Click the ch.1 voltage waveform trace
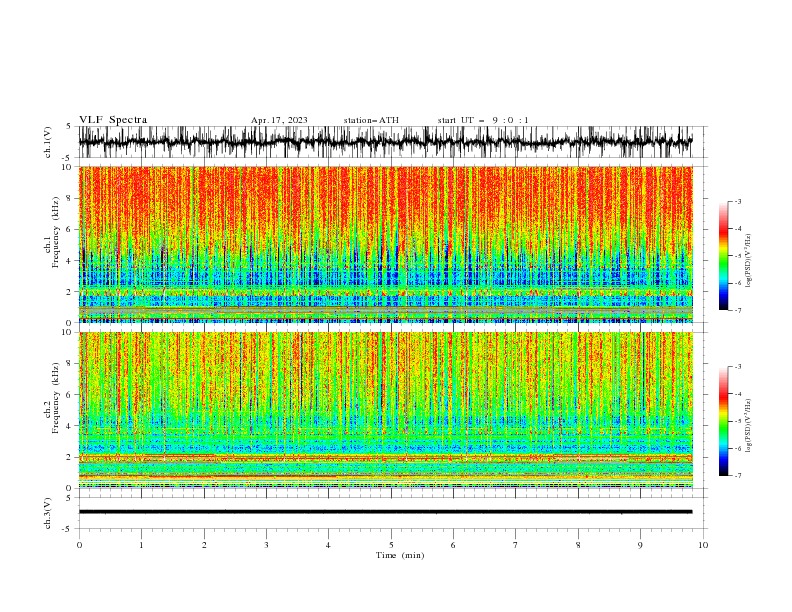792x612 pixels. coord(385,142)
